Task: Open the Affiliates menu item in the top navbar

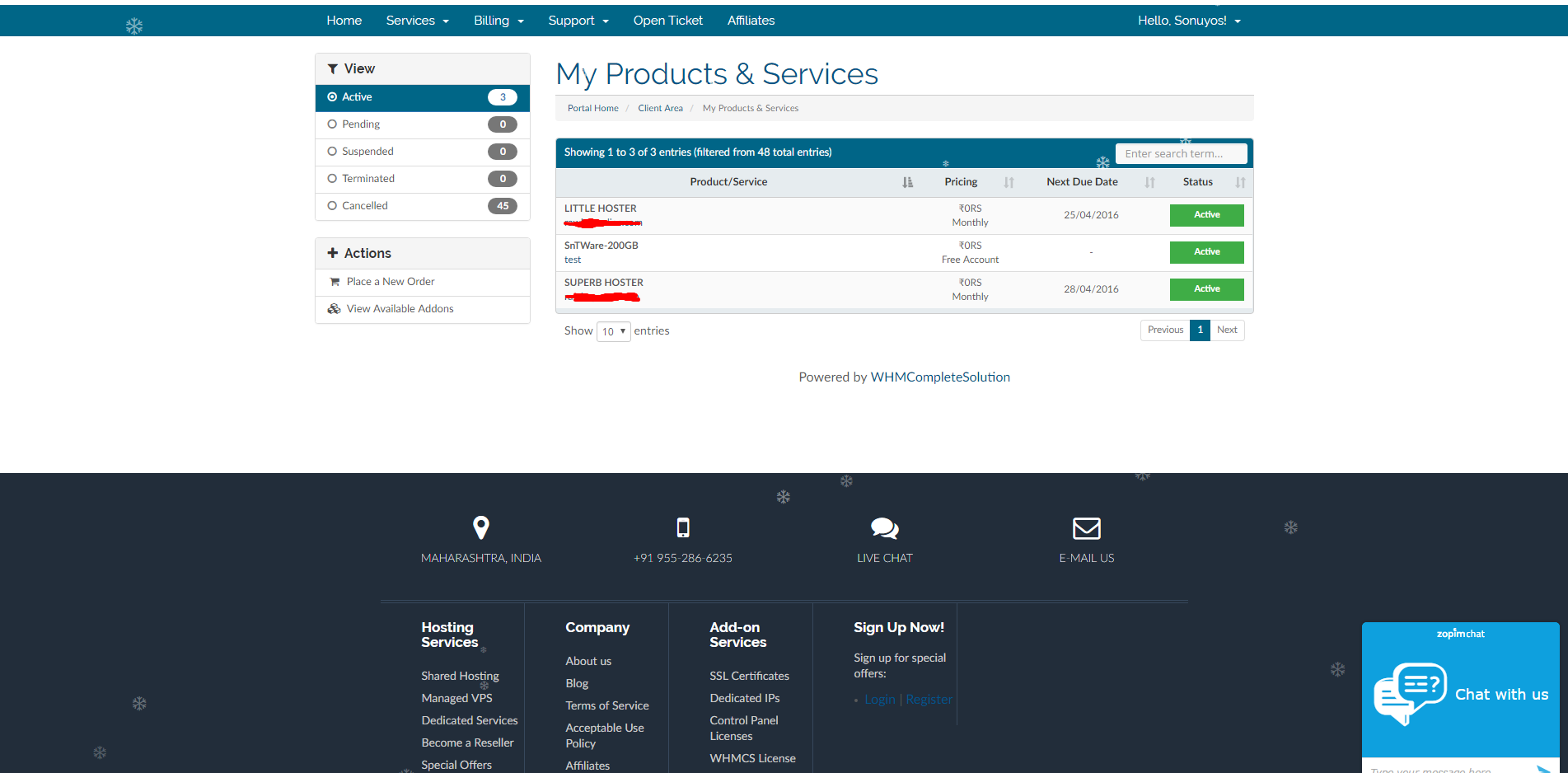Action: click(x=751, y=21)
